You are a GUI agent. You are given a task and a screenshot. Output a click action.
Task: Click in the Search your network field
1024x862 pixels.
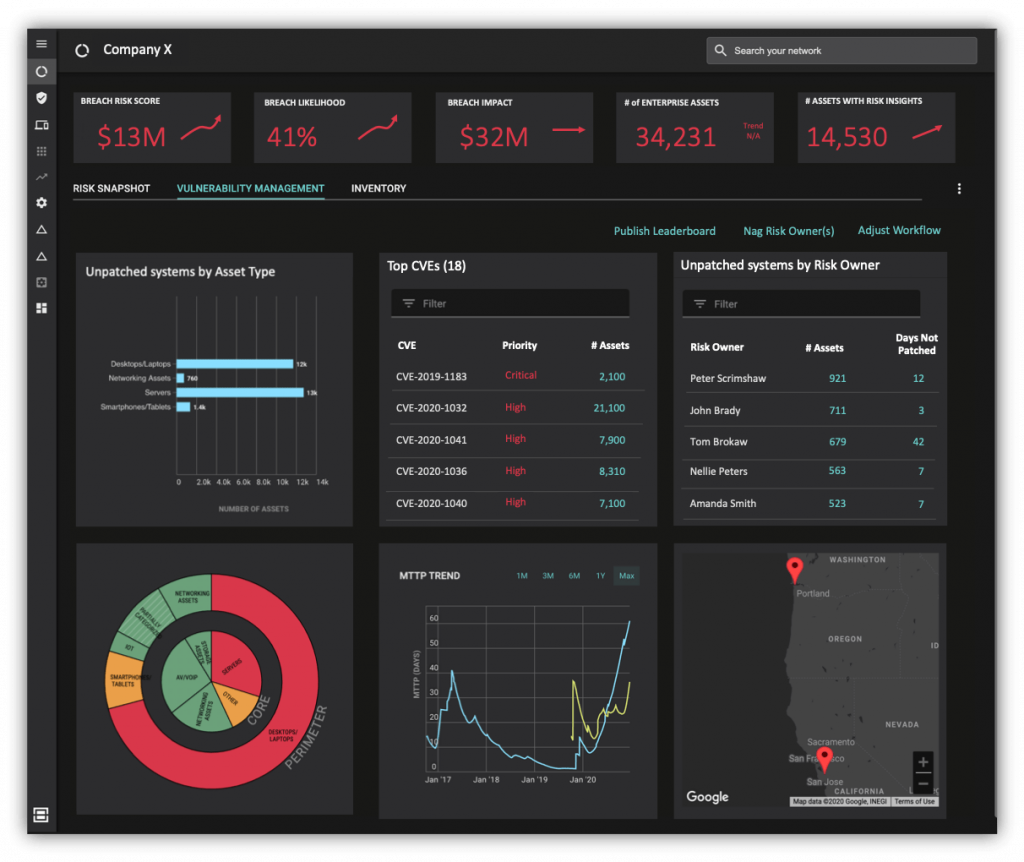(841, 50)
